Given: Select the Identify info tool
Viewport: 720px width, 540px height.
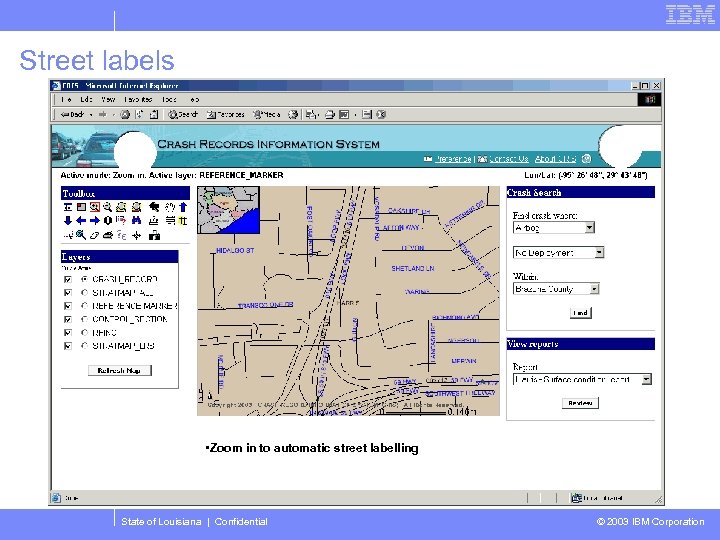Looking at the screenshot, I should [108, 220].
